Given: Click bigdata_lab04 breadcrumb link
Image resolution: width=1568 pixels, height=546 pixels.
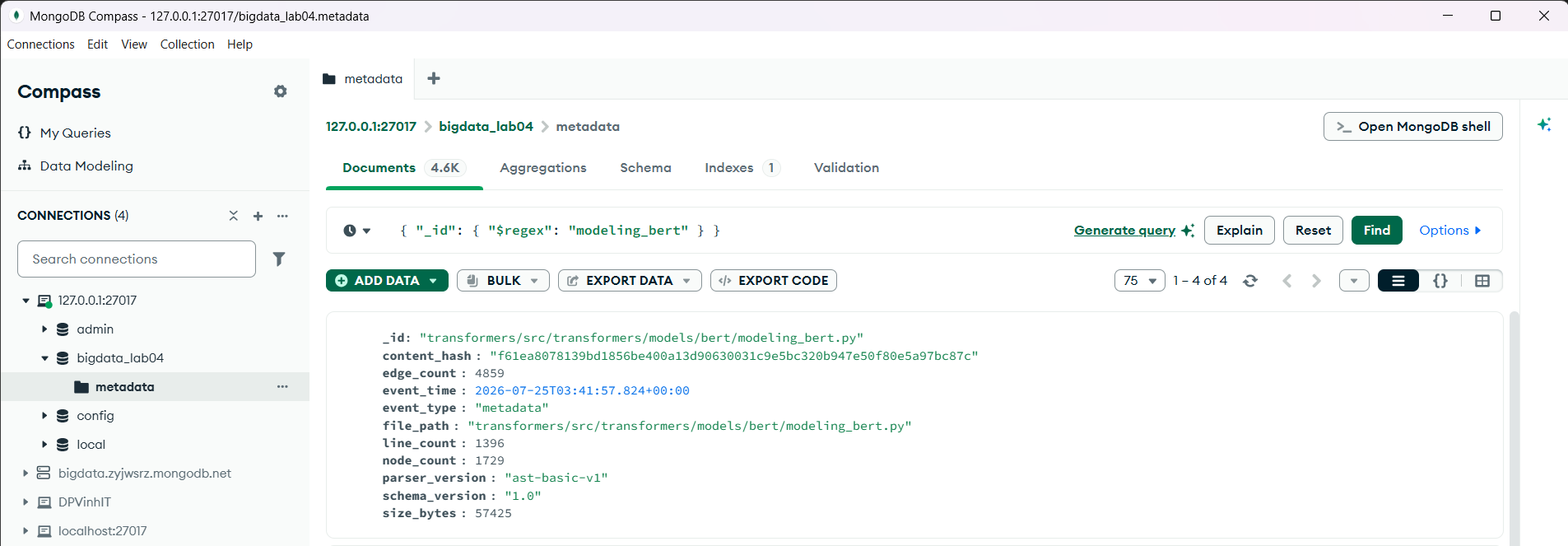Looking at the screenshot, I should pos(486,126).
